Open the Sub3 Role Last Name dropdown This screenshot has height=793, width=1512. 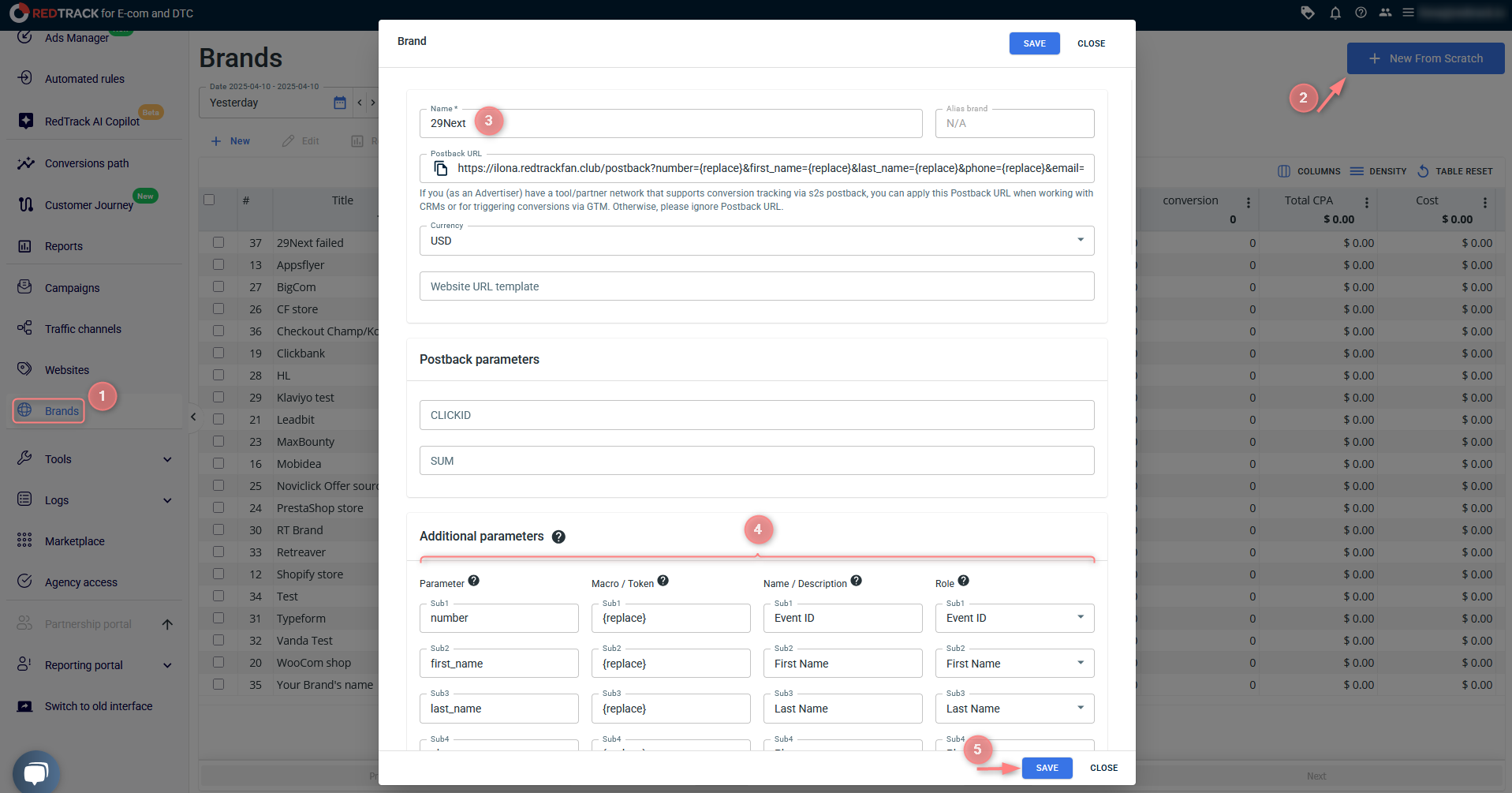1015,709
